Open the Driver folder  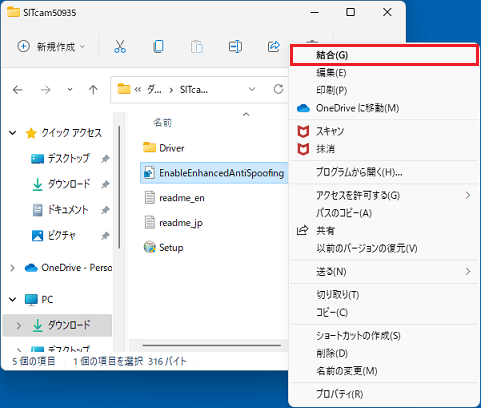point(172,148)
